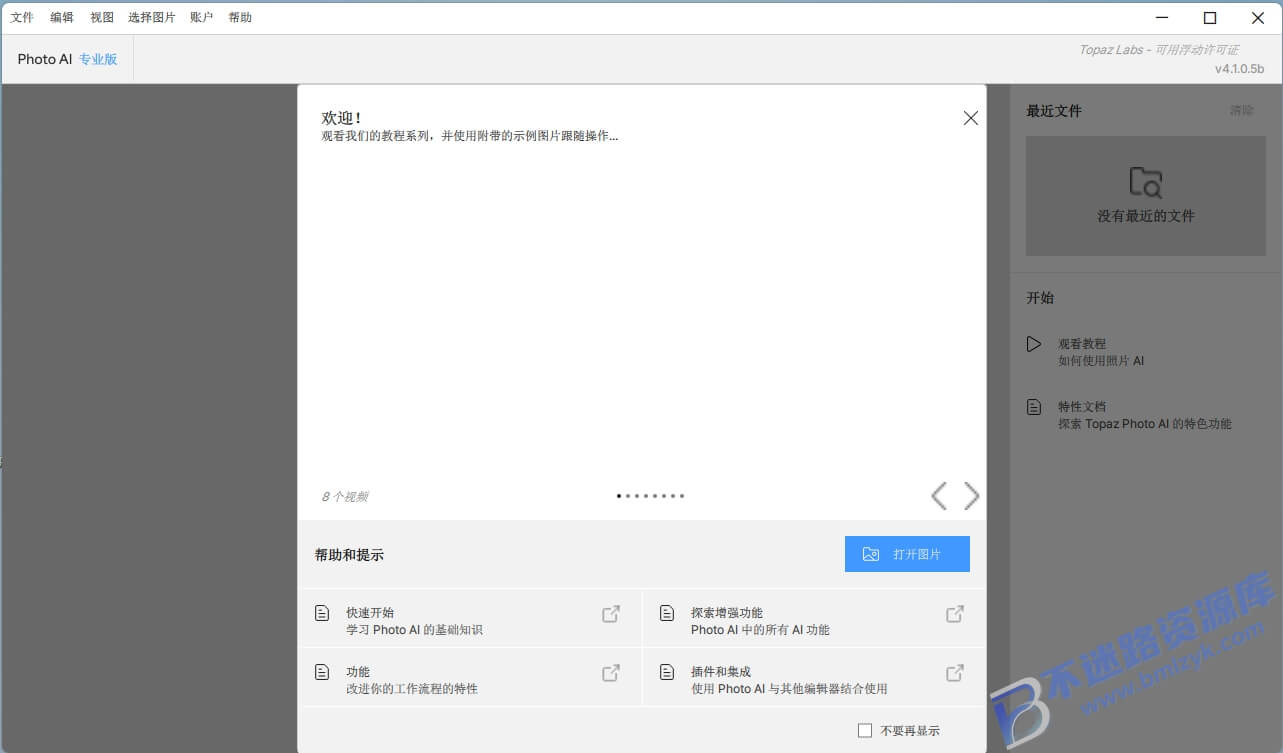Click the camera icon on 打开图片 button
The width and height of the screenshot is (1283, 753).
(871, 554)
